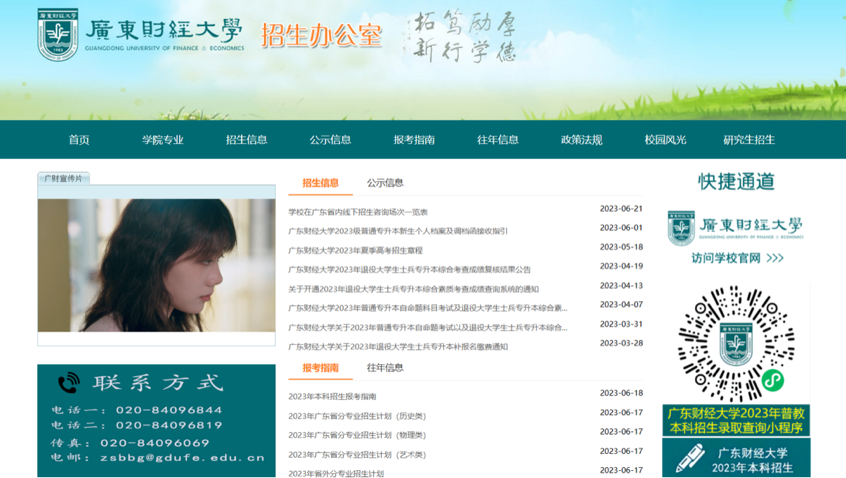Open the 政策法规 navigation item
The width and height of the screenshot is (846, 478).
coord(582,140)
